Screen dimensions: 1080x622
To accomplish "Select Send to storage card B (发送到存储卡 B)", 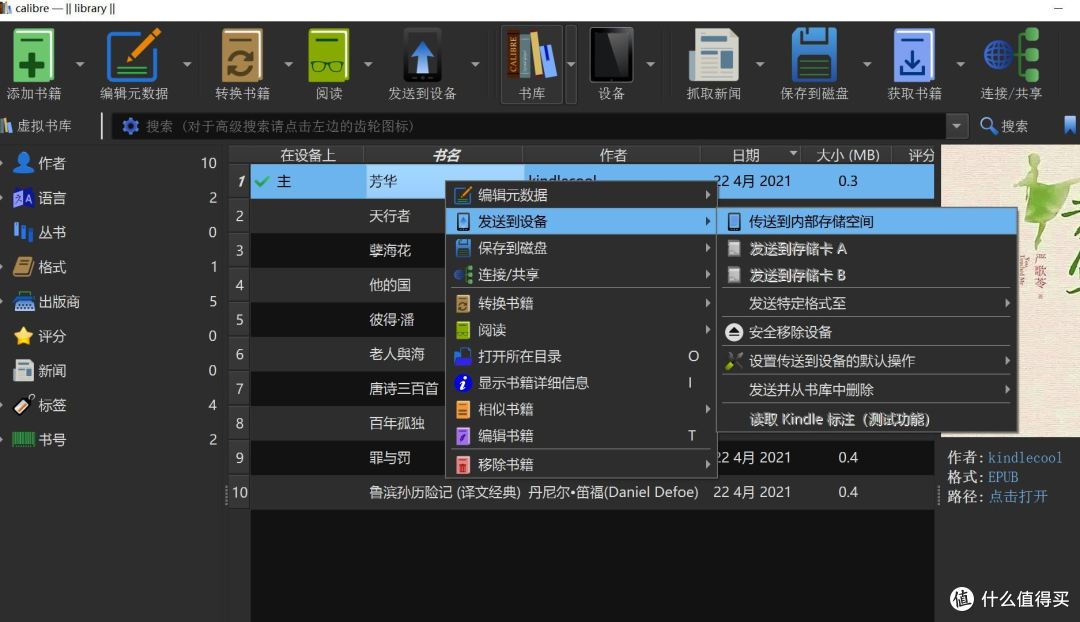I will 868,276.
